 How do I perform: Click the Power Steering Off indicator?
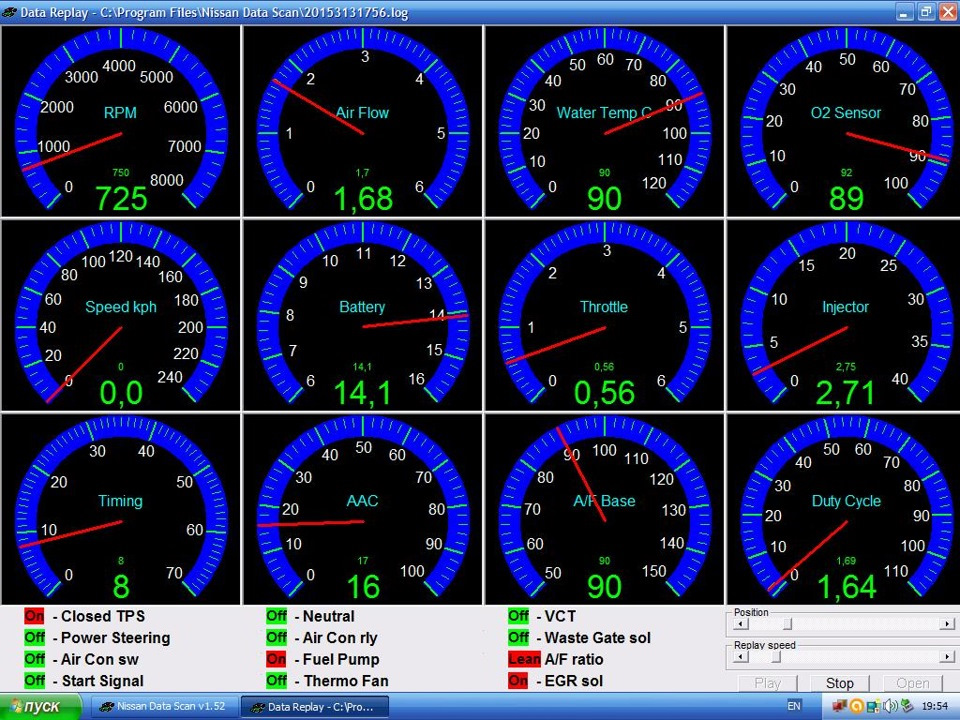34,637
